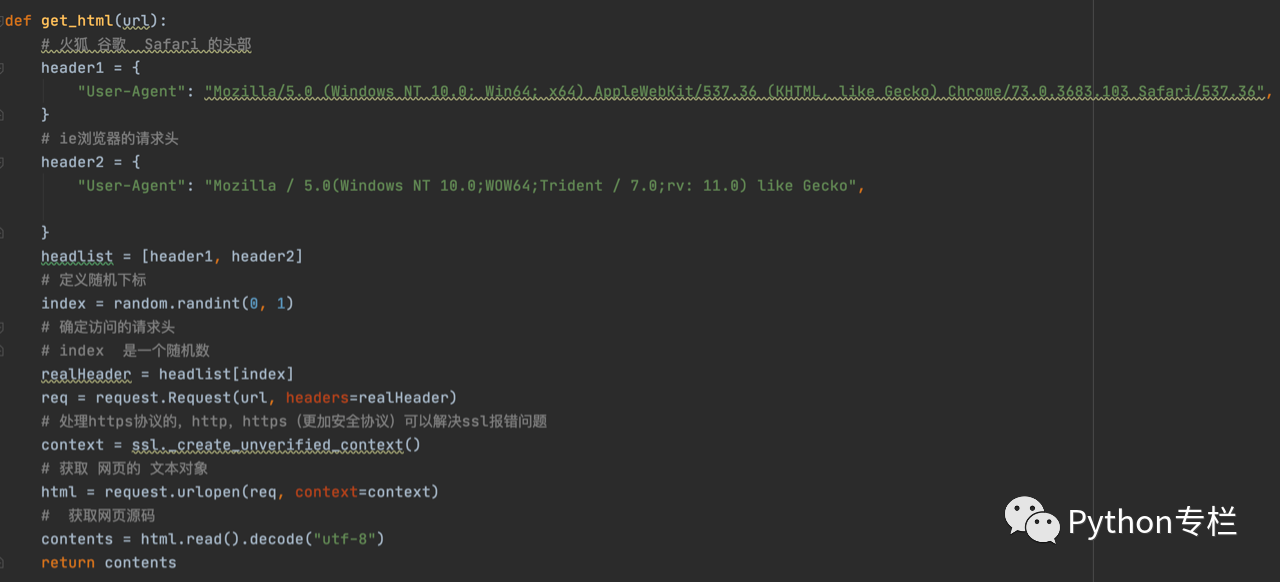
Task: Click the ssl._create_unverified_context call
Action: (275, 445)
